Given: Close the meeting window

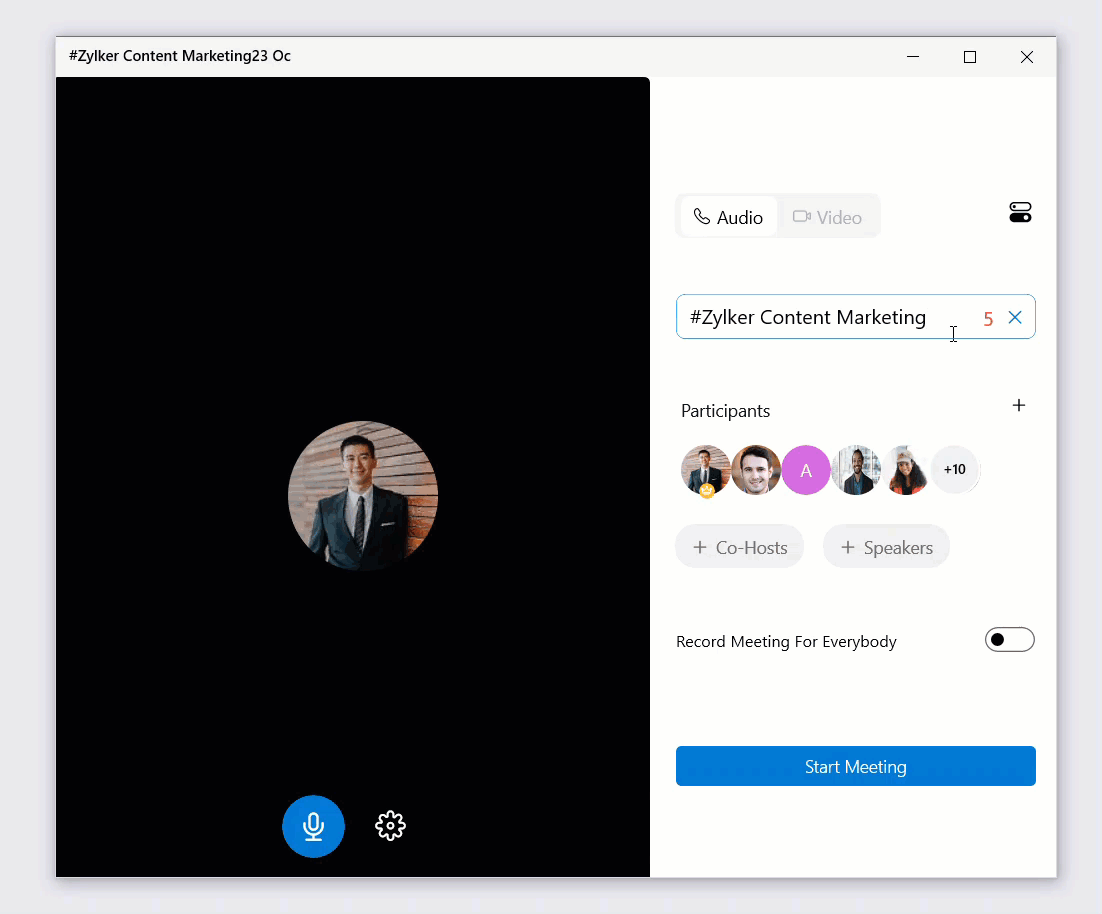Looking at the screenshot, I should click(1027, 57).
